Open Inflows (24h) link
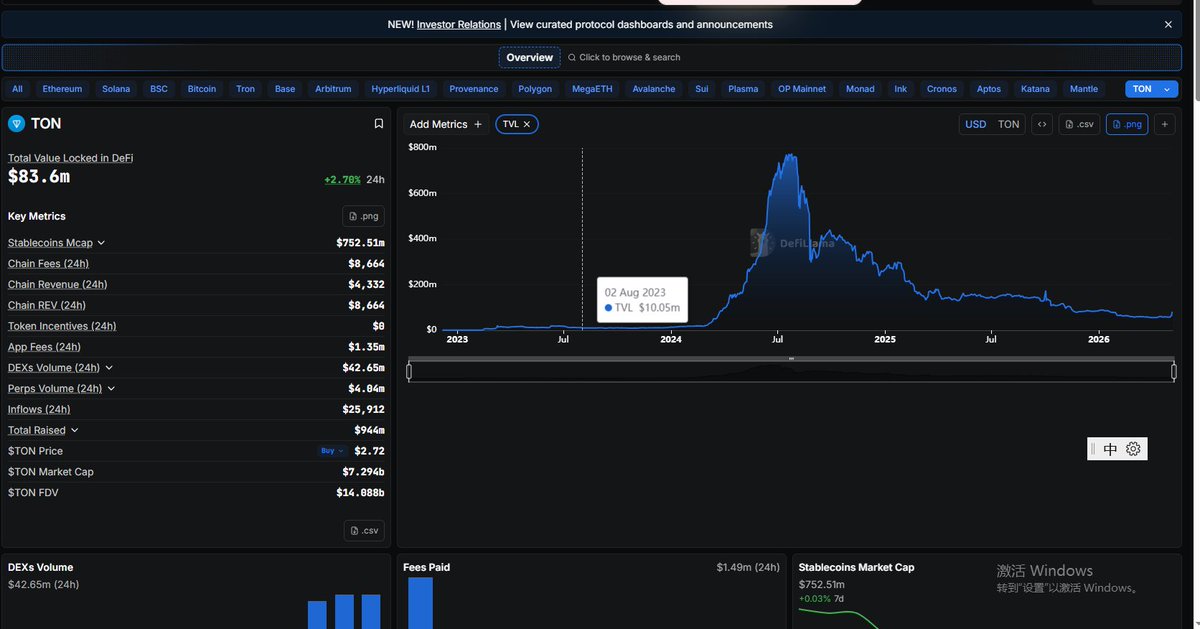 (39, 409)
